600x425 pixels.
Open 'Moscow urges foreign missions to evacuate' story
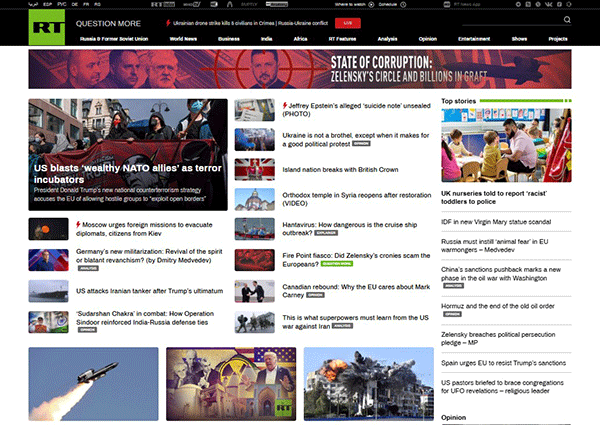[144, 229]
